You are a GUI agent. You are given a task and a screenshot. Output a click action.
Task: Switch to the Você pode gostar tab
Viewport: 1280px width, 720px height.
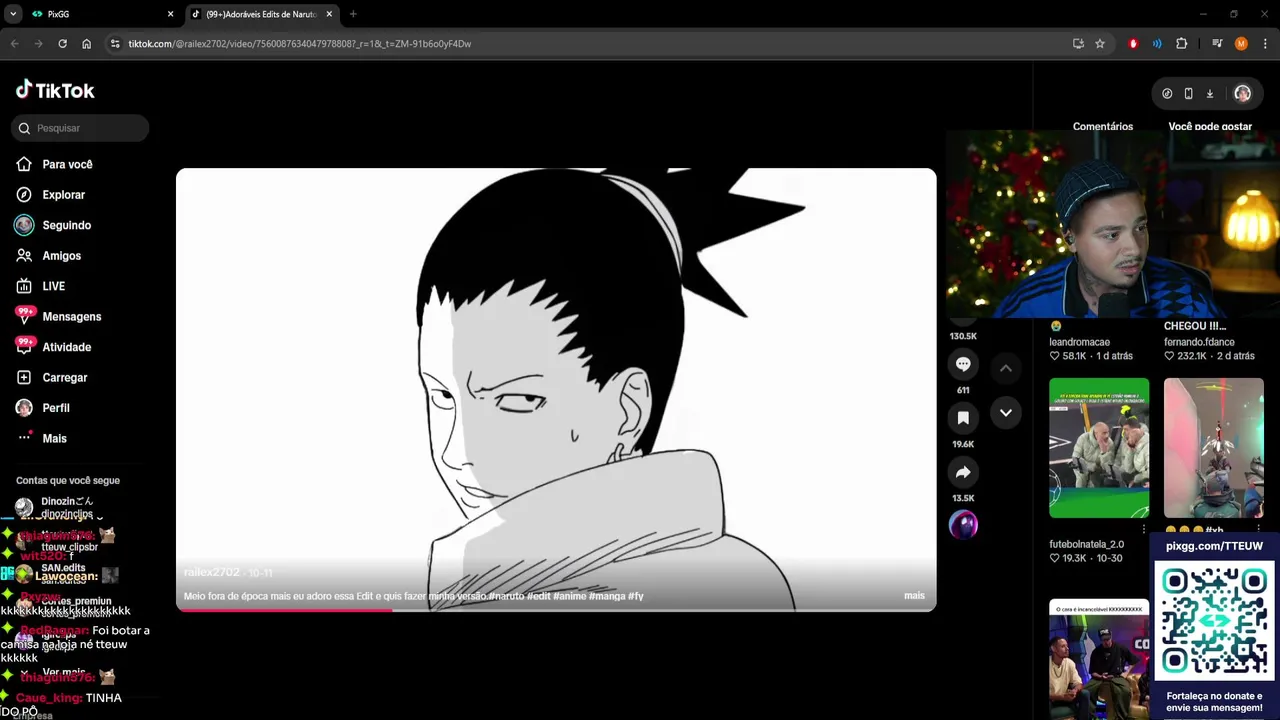pyautogui.click(x=1210, y=126)
